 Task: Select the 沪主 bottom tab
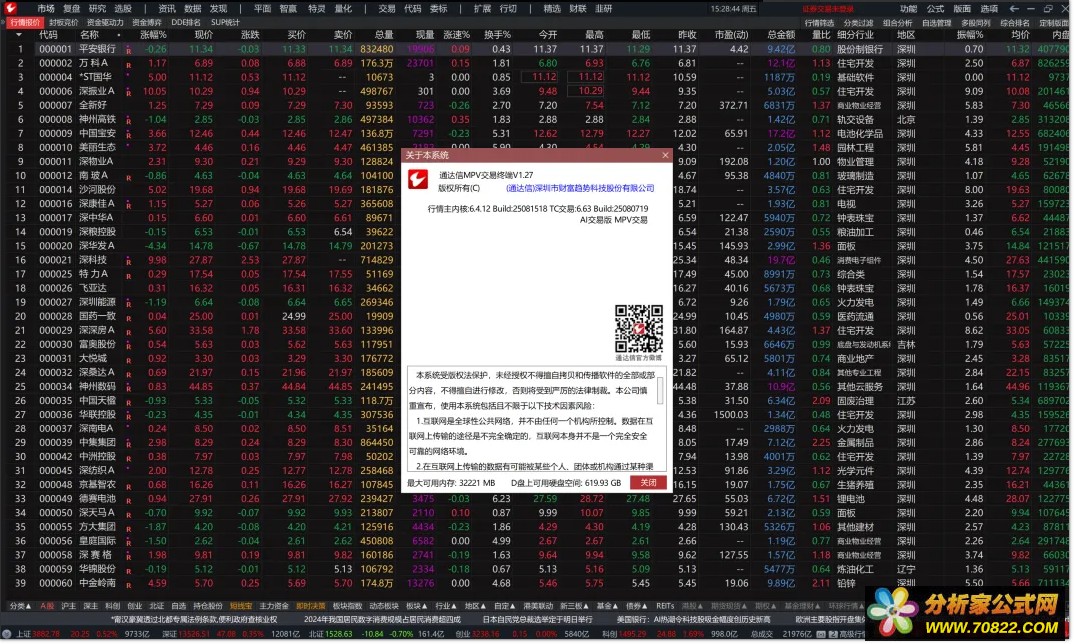click(x=69, y=606)
